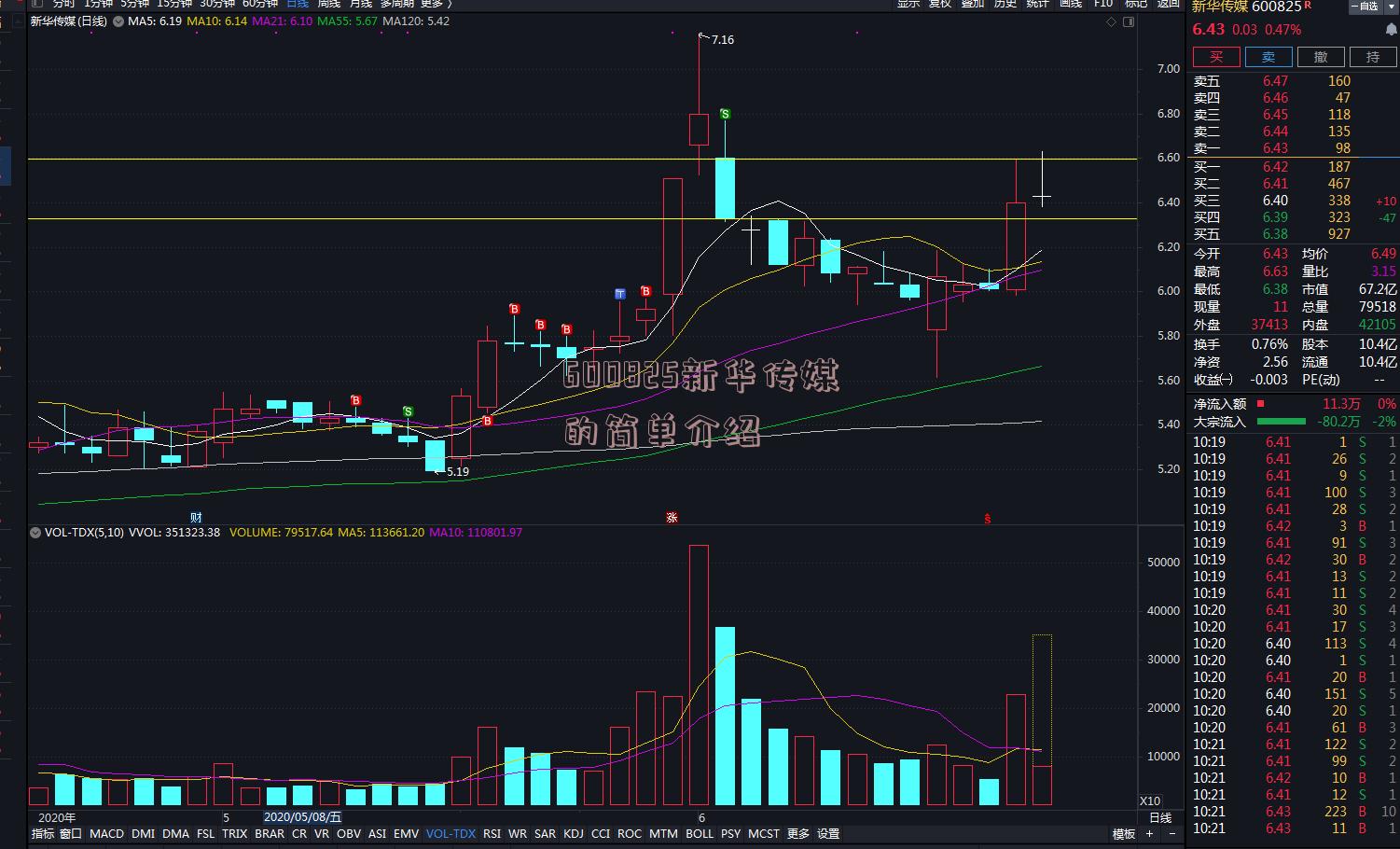Screen dimensions: 1400x849
Task: Select the VOL-TDX indicator tab
Action: (450, 834)
